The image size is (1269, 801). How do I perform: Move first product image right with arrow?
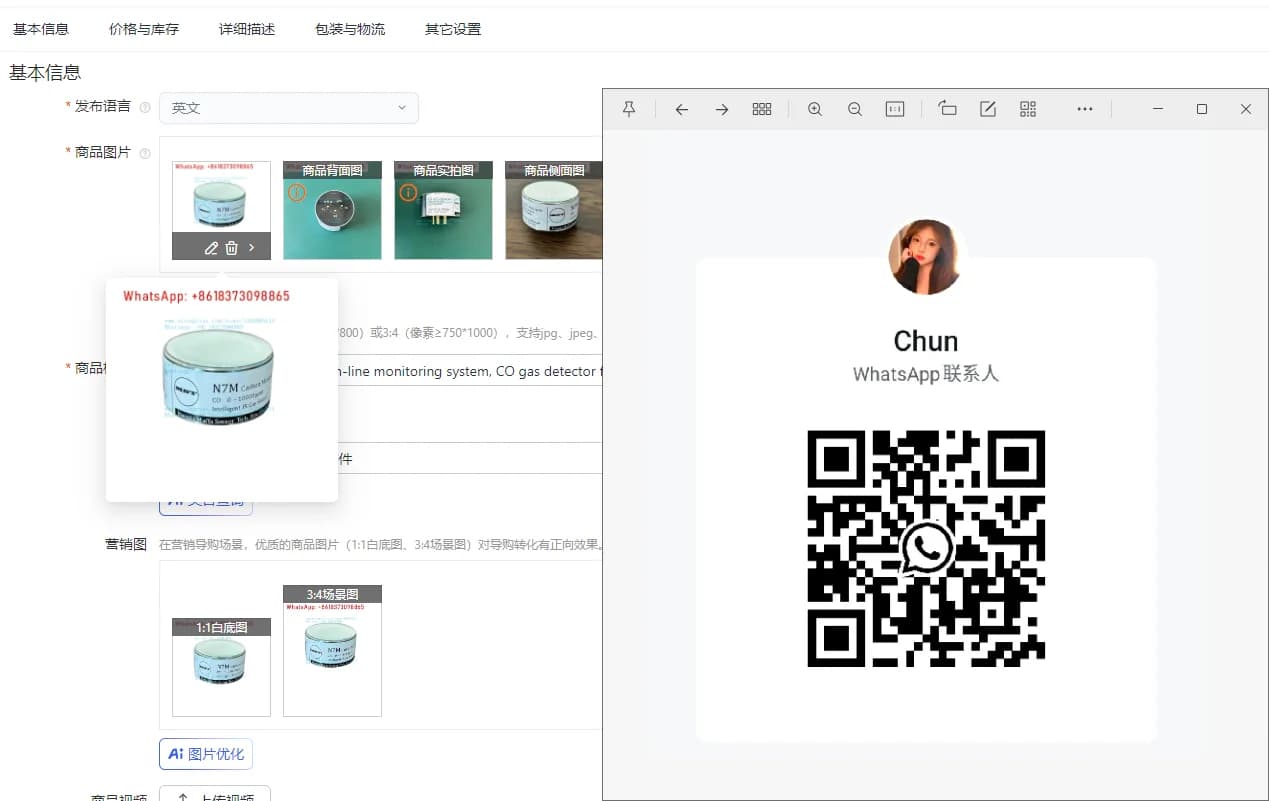point(252,247)
